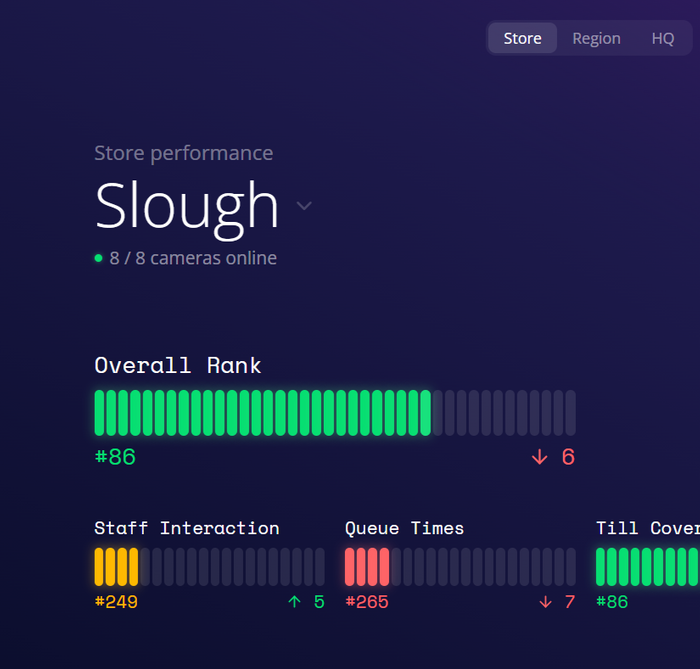Click the green up arrow beside 5
Viewport: 700px width, 669px height.
[294, 602]
